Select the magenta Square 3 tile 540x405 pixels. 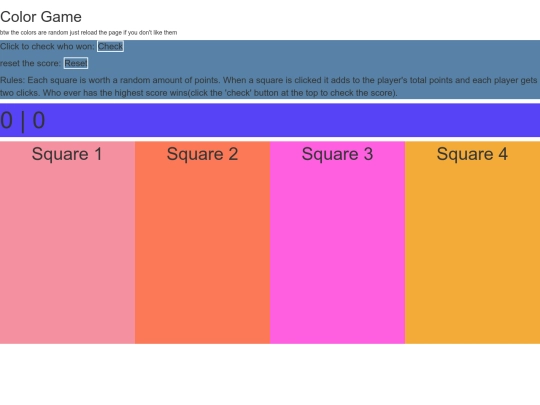pyautogui.click(x=338, y=242)
